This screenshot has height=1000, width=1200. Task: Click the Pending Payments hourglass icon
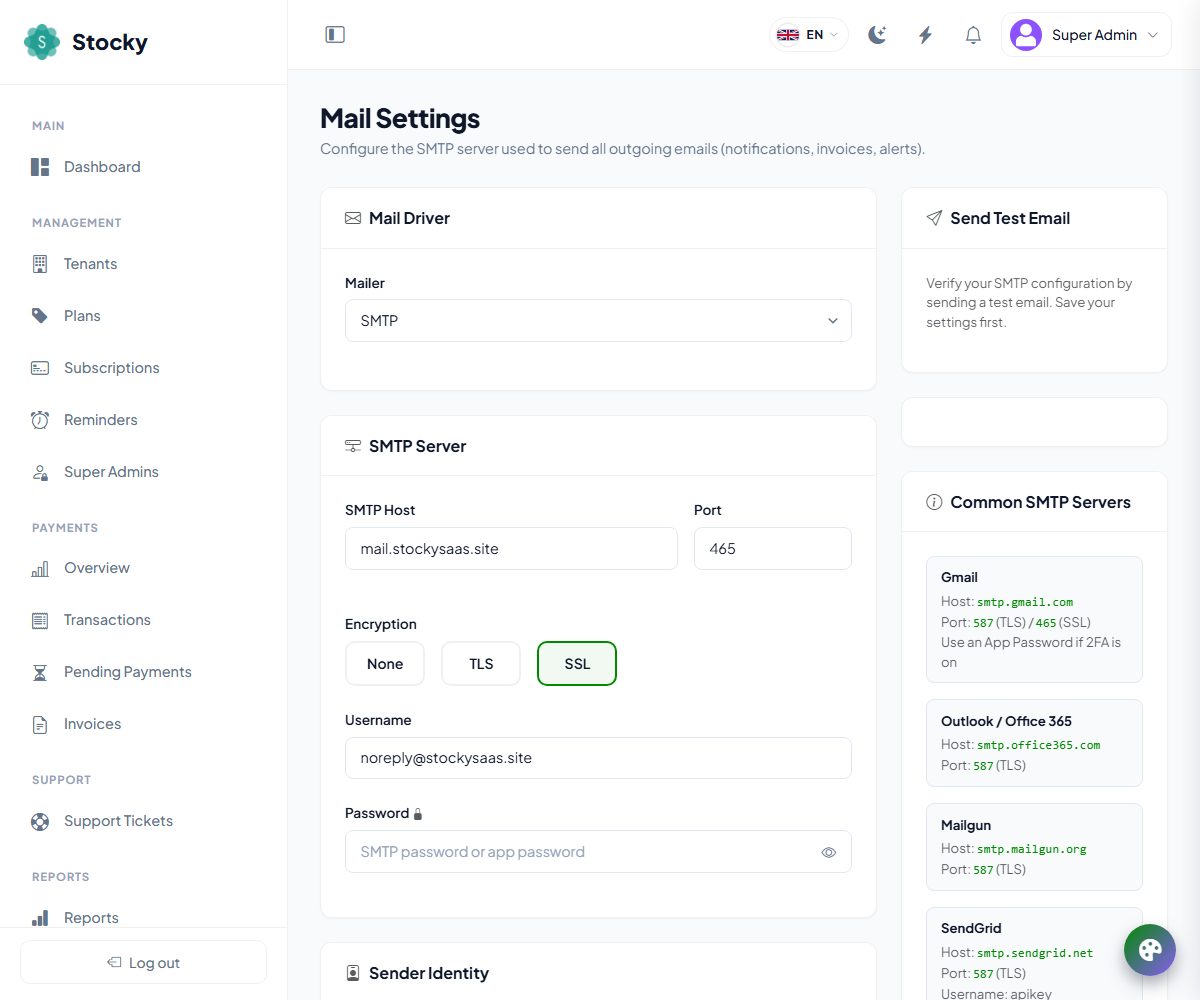click(40, 672)
